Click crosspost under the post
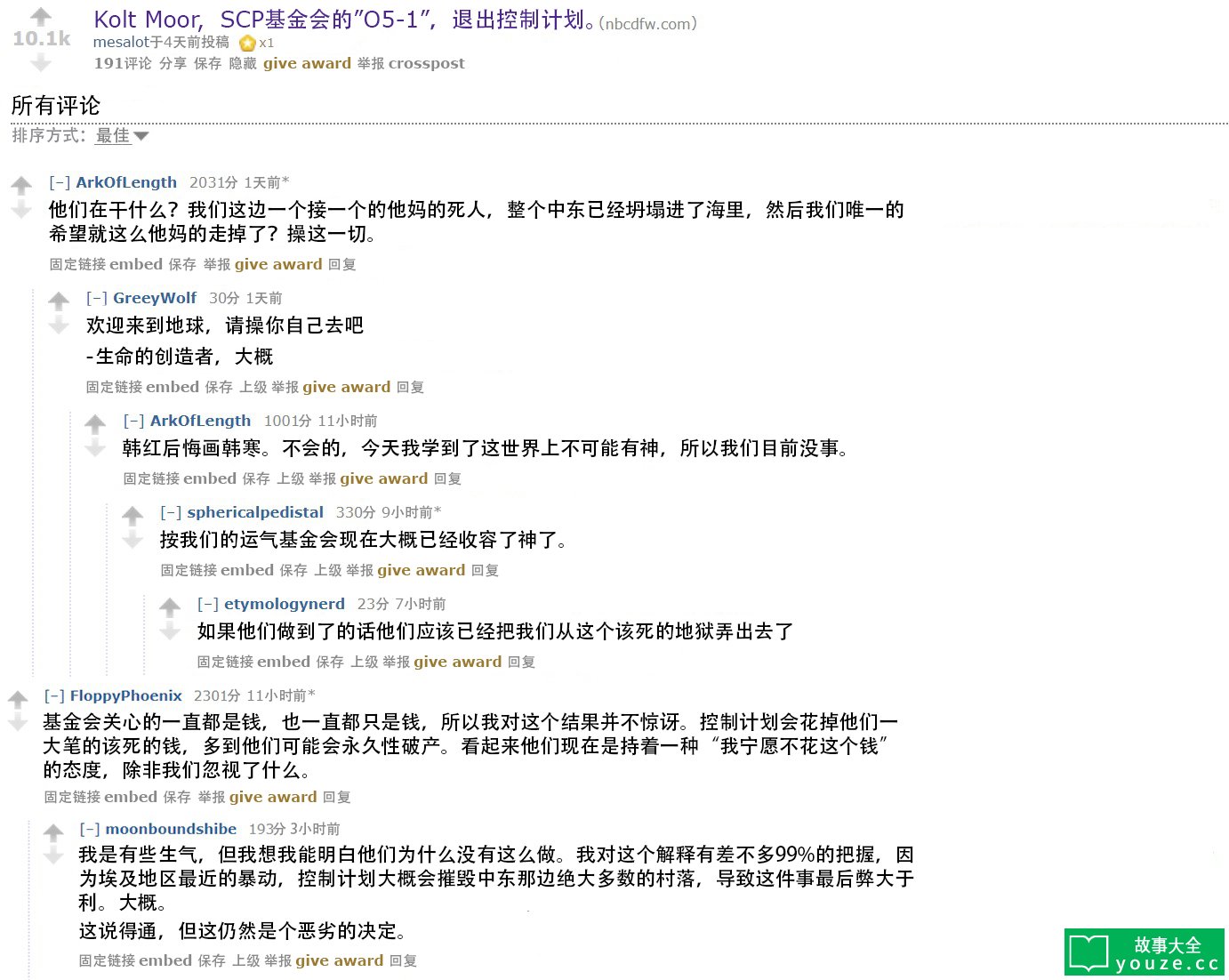This screenshot has height=980, width=1229. tap(427, 63)
